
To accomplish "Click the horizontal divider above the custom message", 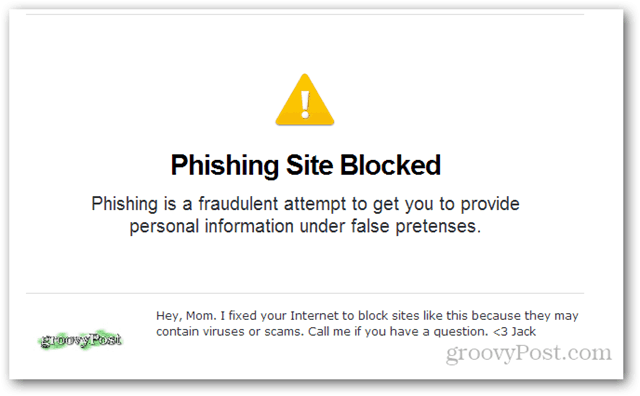I will point(305,293).
